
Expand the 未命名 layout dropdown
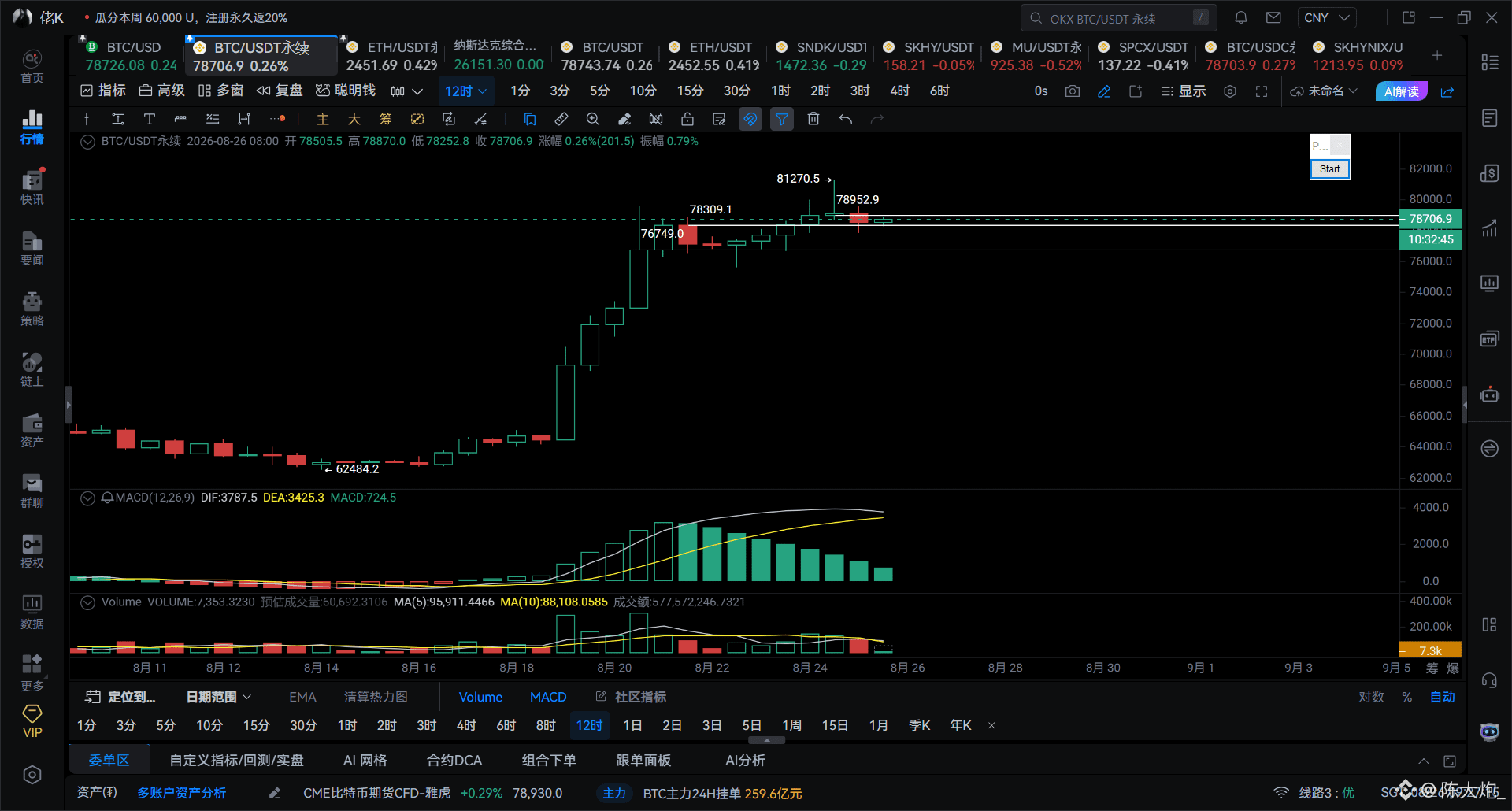point(1324,91)
